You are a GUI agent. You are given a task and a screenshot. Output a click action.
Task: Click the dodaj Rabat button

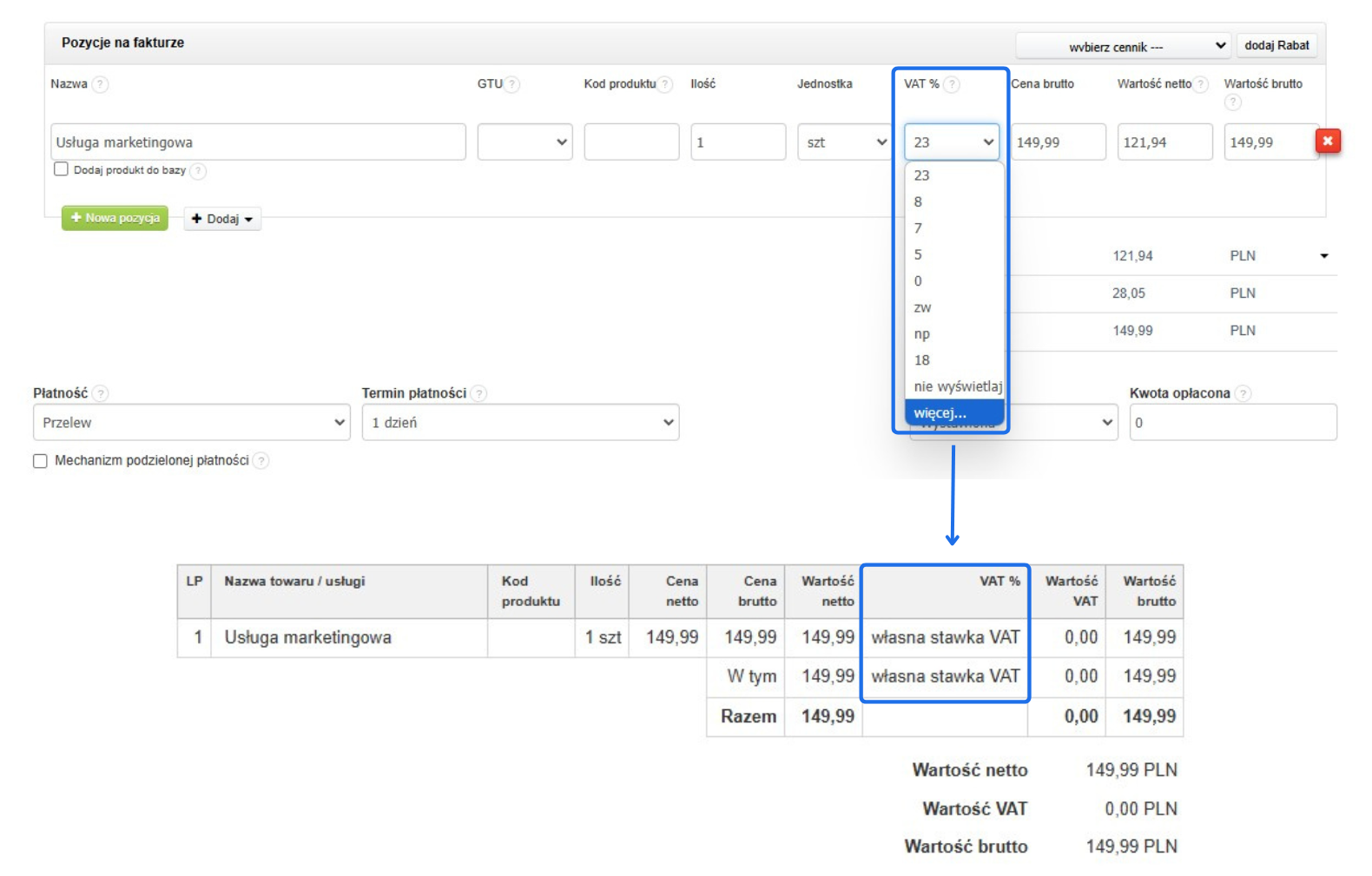pyautogui.click(x=1276, y=45)
